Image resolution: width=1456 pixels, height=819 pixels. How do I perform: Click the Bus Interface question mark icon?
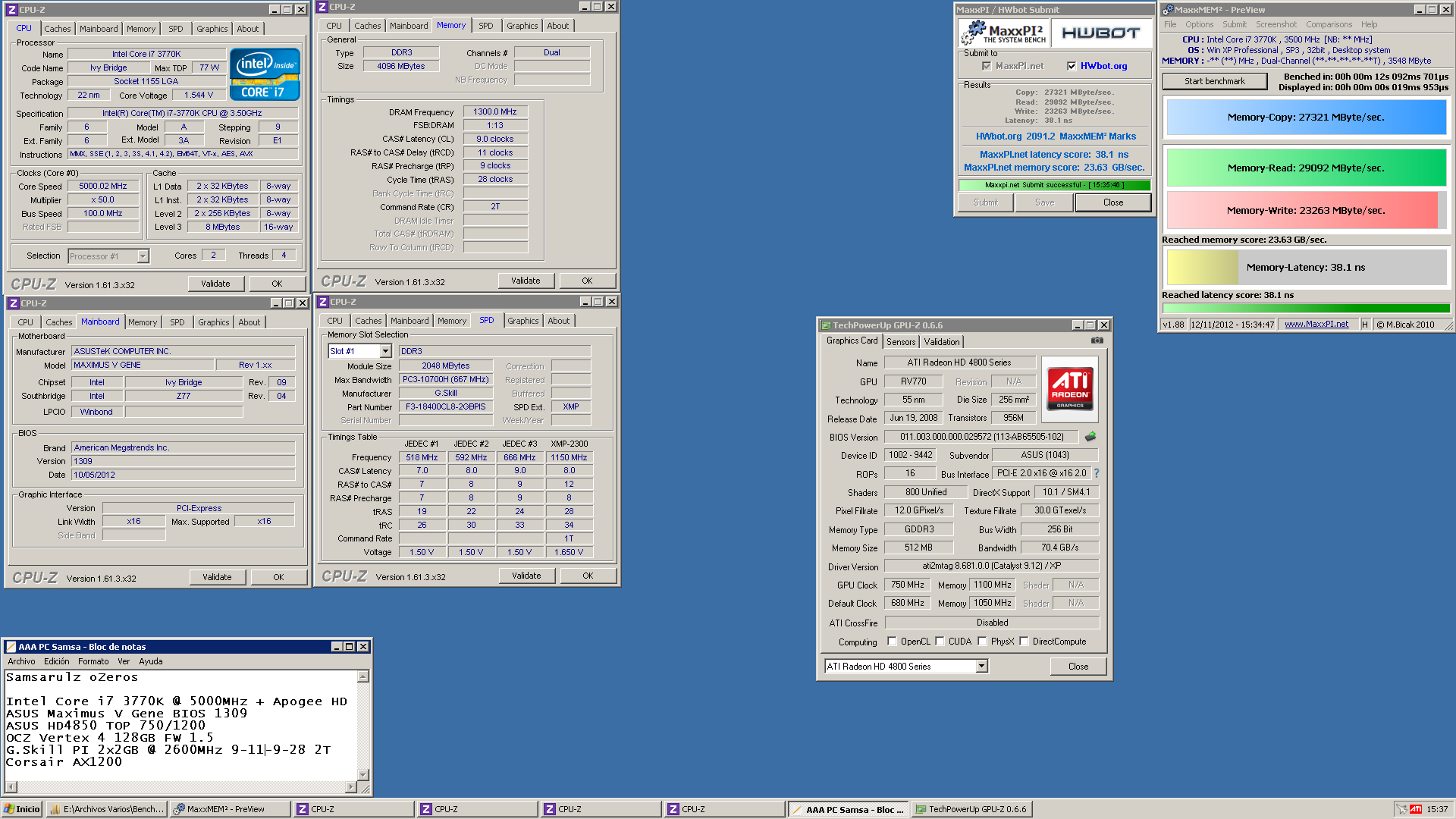[1096, 473]
